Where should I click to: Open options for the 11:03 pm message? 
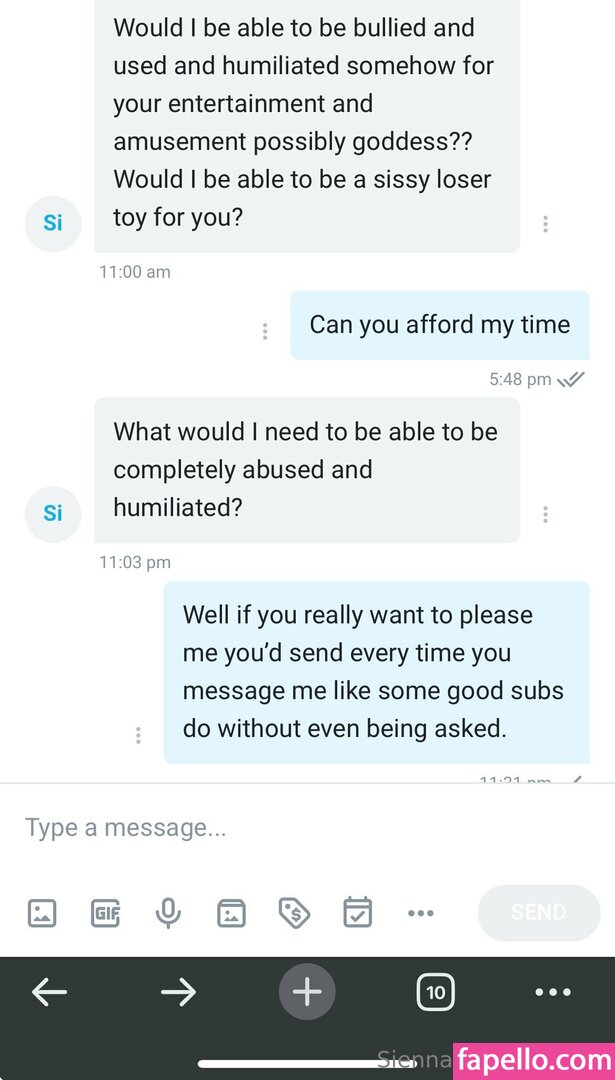coord(545,514)
